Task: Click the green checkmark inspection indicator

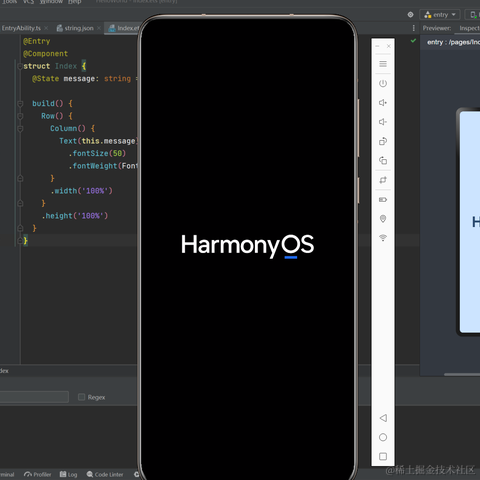Action: pos(413,41)
